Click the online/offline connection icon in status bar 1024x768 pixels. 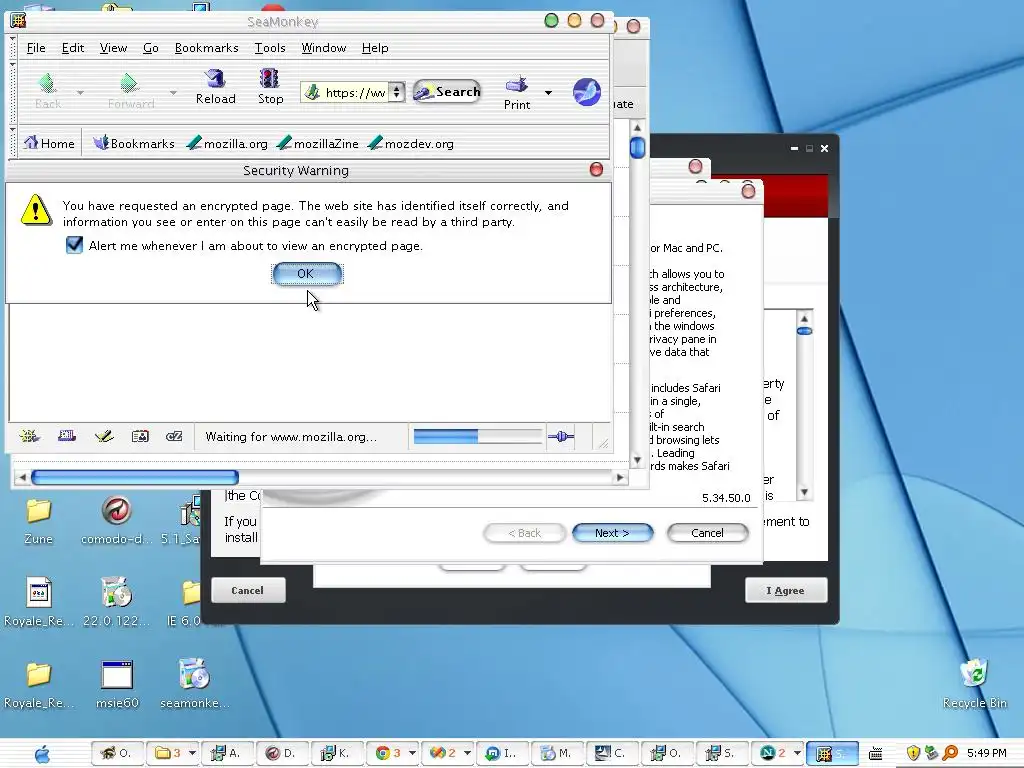(561, 436)
